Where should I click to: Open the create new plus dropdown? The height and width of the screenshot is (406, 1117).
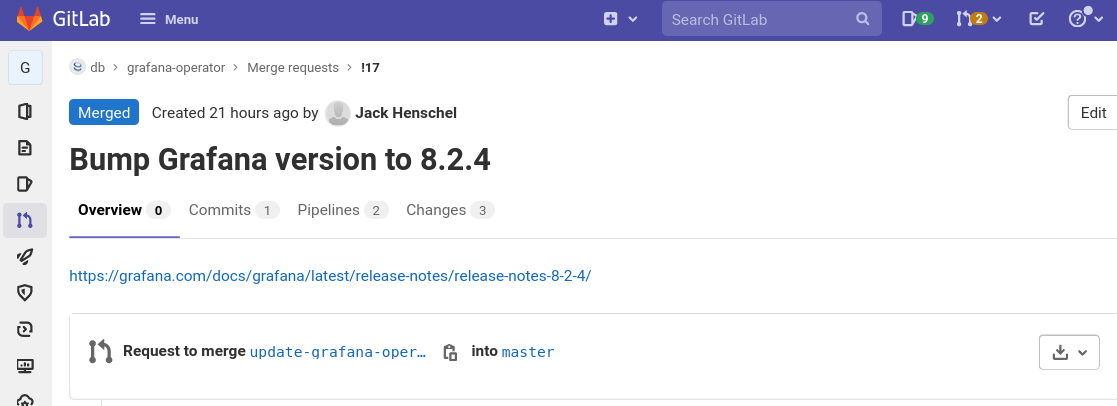[x=620, y=19]
